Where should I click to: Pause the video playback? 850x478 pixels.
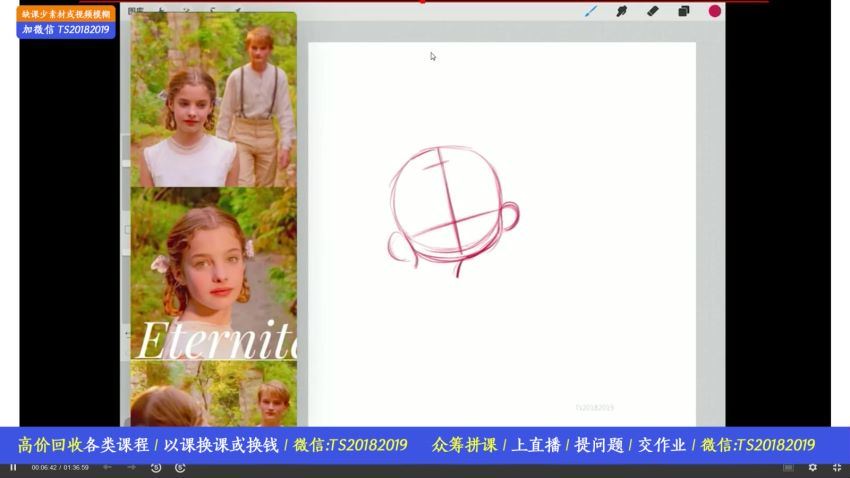tap(13, 467)
